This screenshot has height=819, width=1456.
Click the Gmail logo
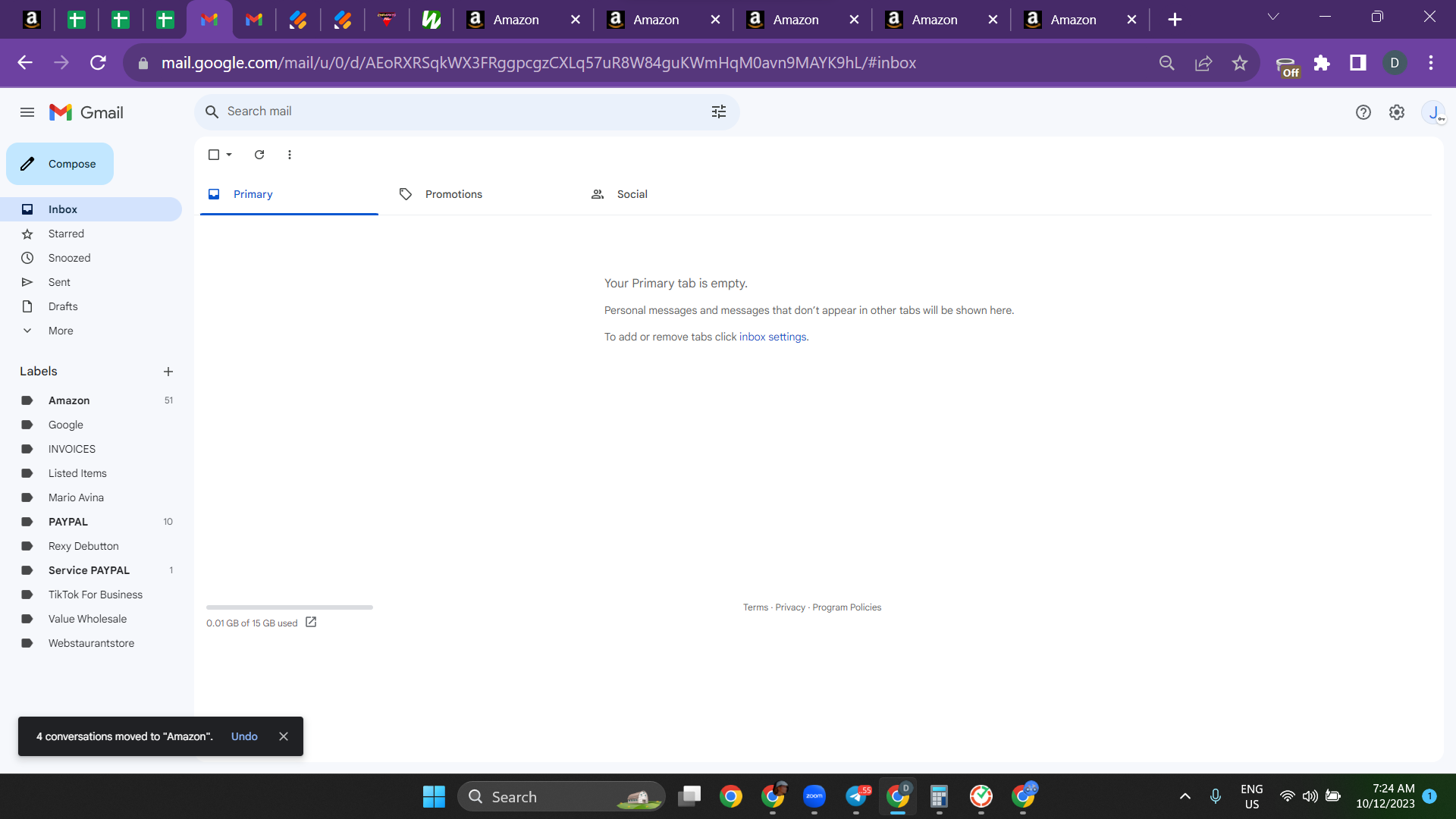[86, 112]
